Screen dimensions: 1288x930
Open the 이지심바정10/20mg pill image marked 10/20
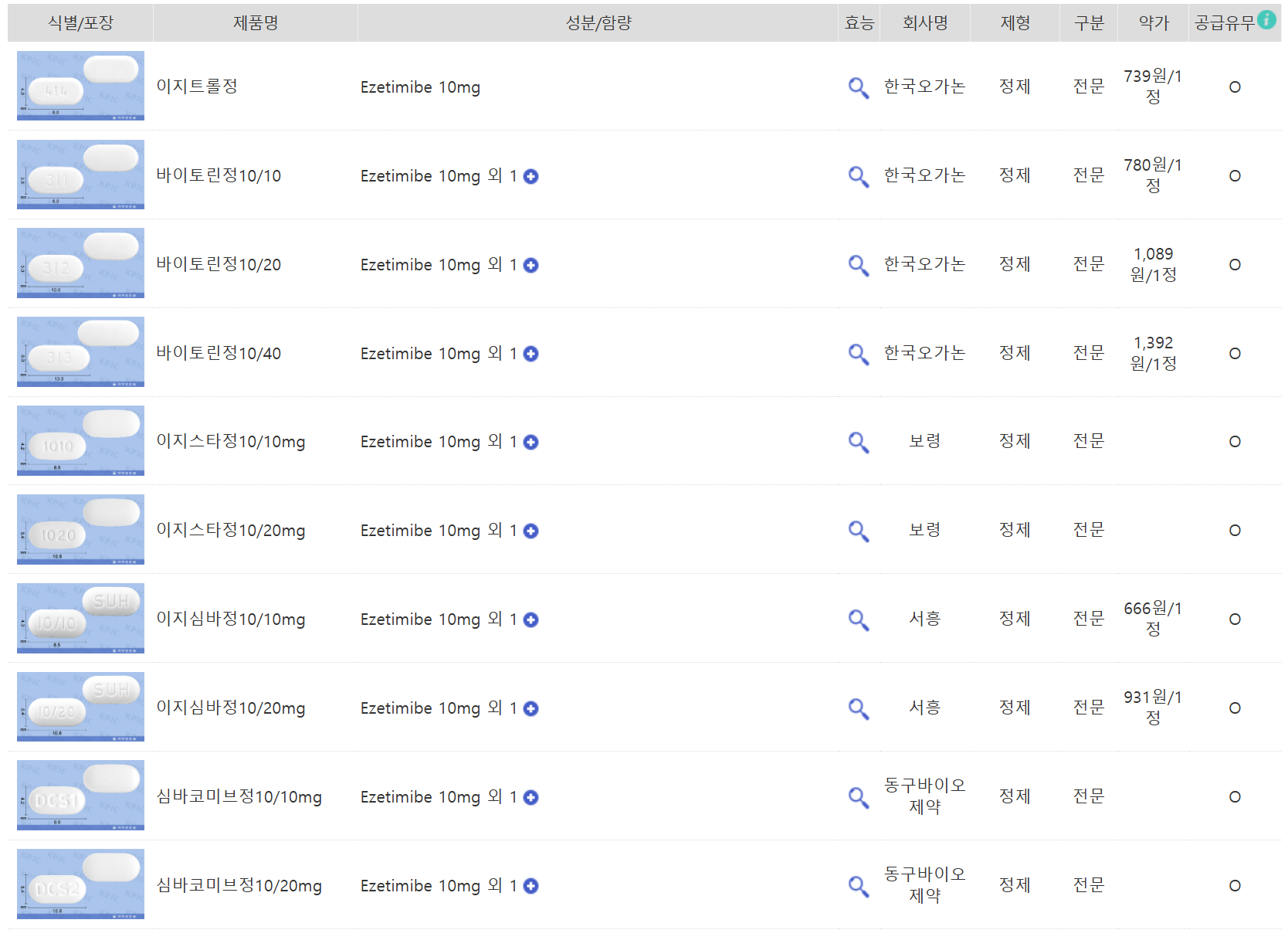click(x=80, y=707)
